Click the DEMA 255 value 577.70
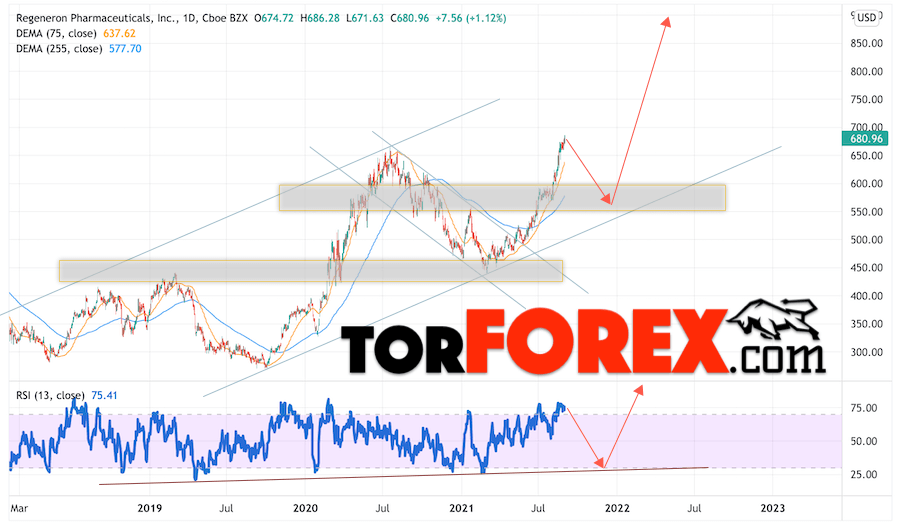 125,49
